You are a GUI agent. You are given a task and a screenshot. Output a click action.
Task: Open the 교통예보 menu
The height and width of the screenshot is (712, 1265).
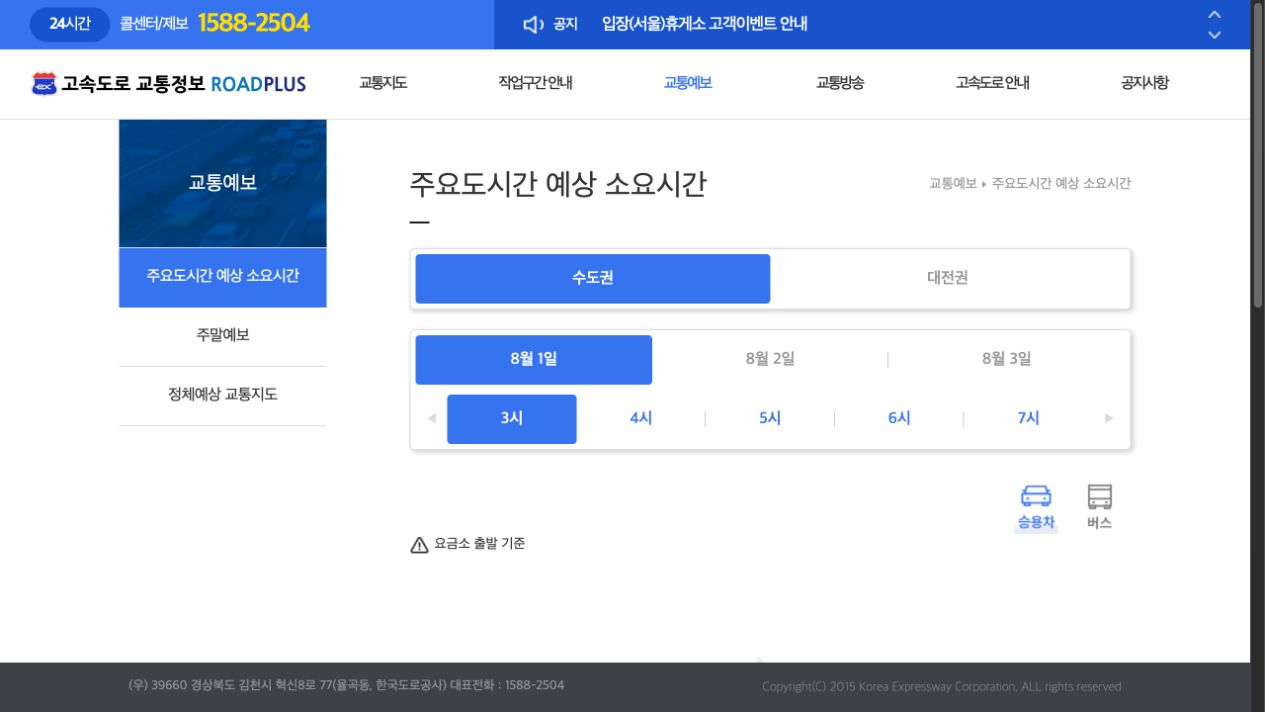coord(688,83)
